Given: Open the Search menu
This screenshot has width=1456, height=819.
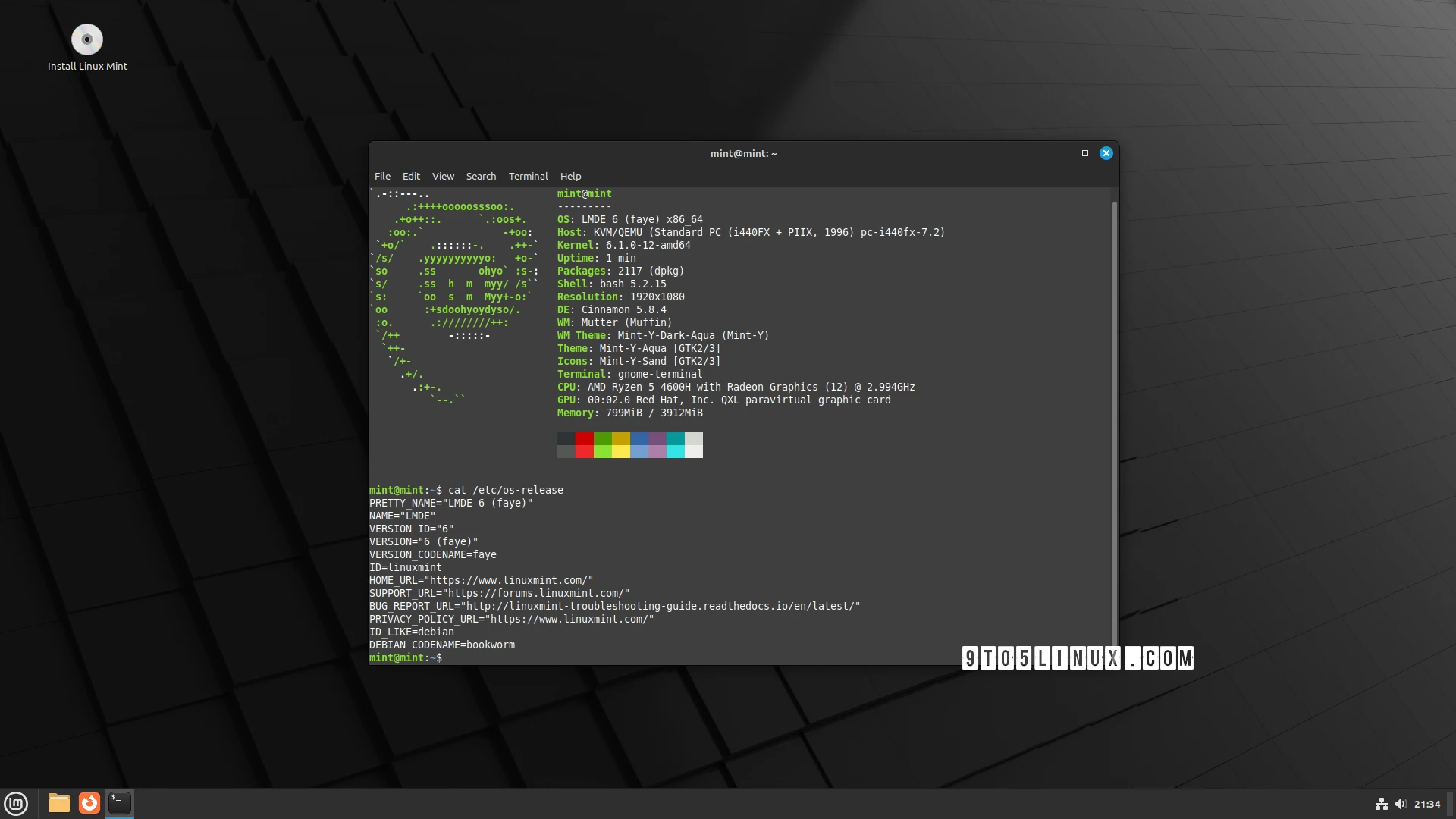Looking at the screenshot, I should pos(480,176).
